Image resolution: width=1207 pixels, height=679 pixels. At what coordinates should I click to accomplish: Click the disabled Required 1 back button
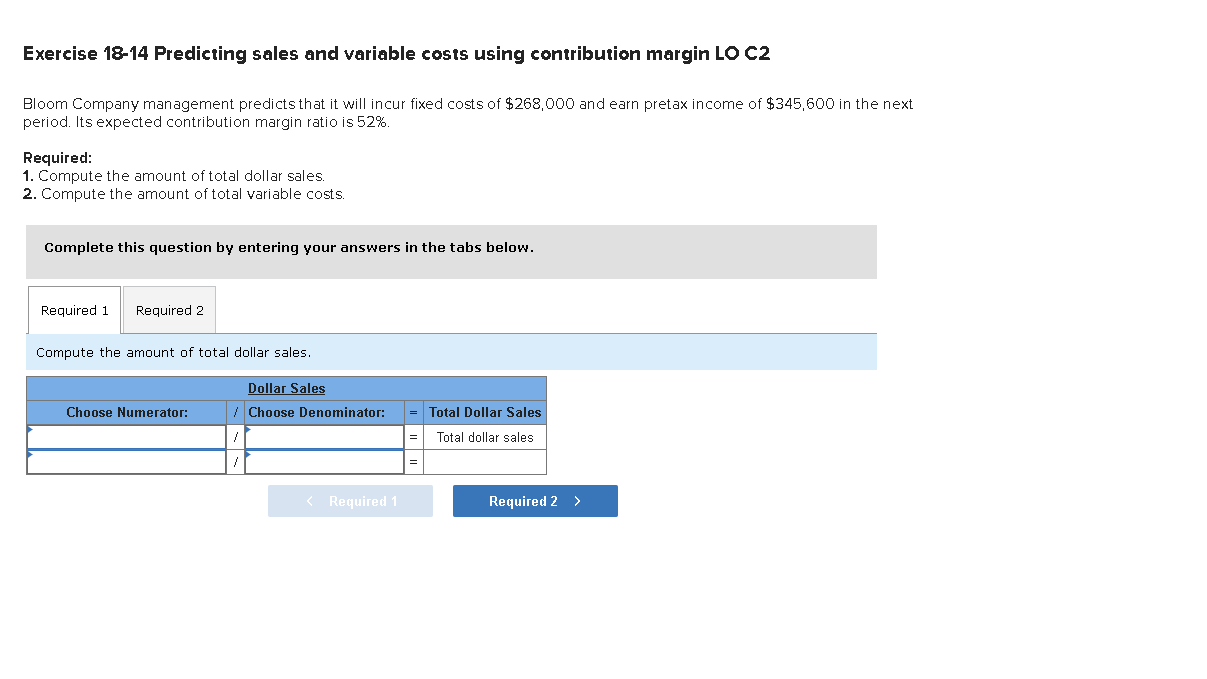coord(350,500)
